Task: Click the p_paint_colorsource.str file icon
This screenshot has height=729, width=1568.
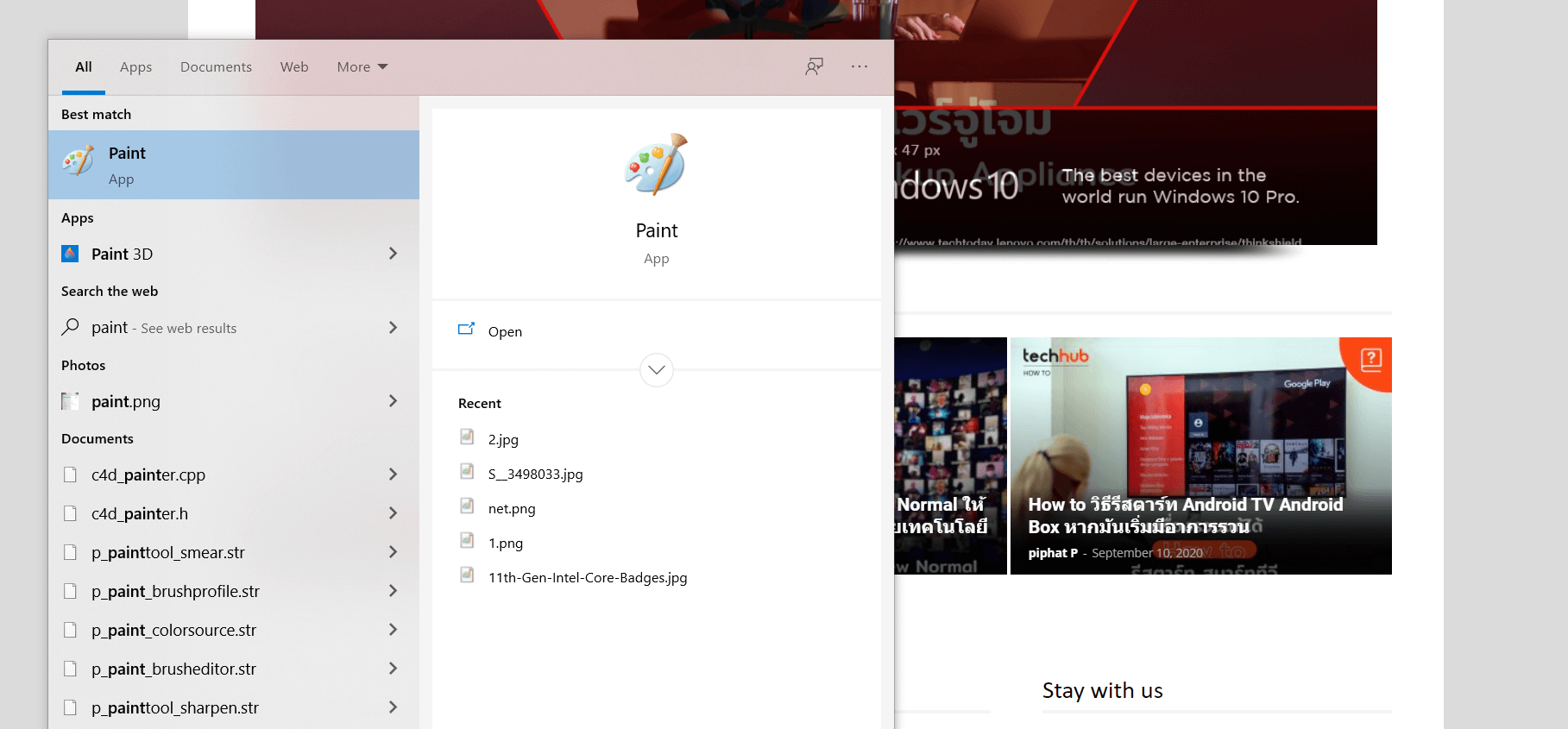Action: click(x=70, y=630)
